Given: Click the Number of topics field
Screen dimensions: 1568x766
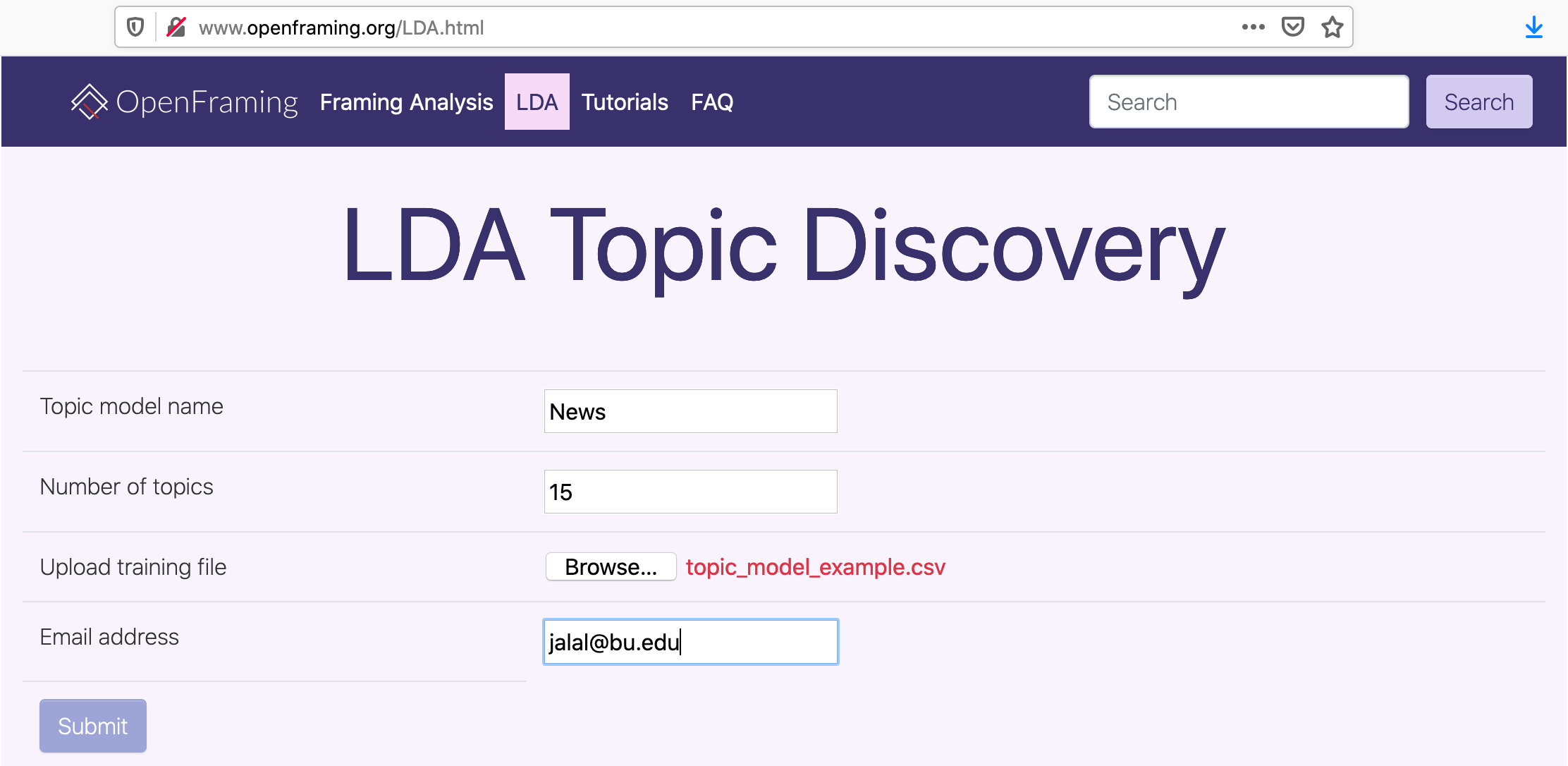Looking at the screenshot, I should tap(690, 492).
